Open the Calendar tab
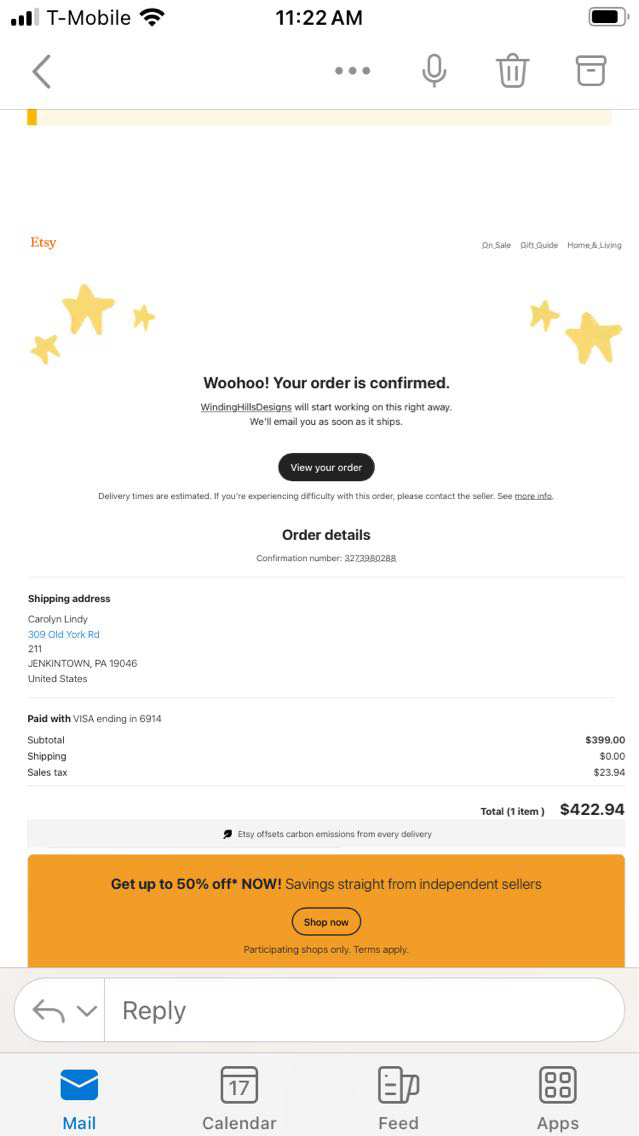Image resolution: width=639 pixels, height=1136 pixels. pos(239,1098)
